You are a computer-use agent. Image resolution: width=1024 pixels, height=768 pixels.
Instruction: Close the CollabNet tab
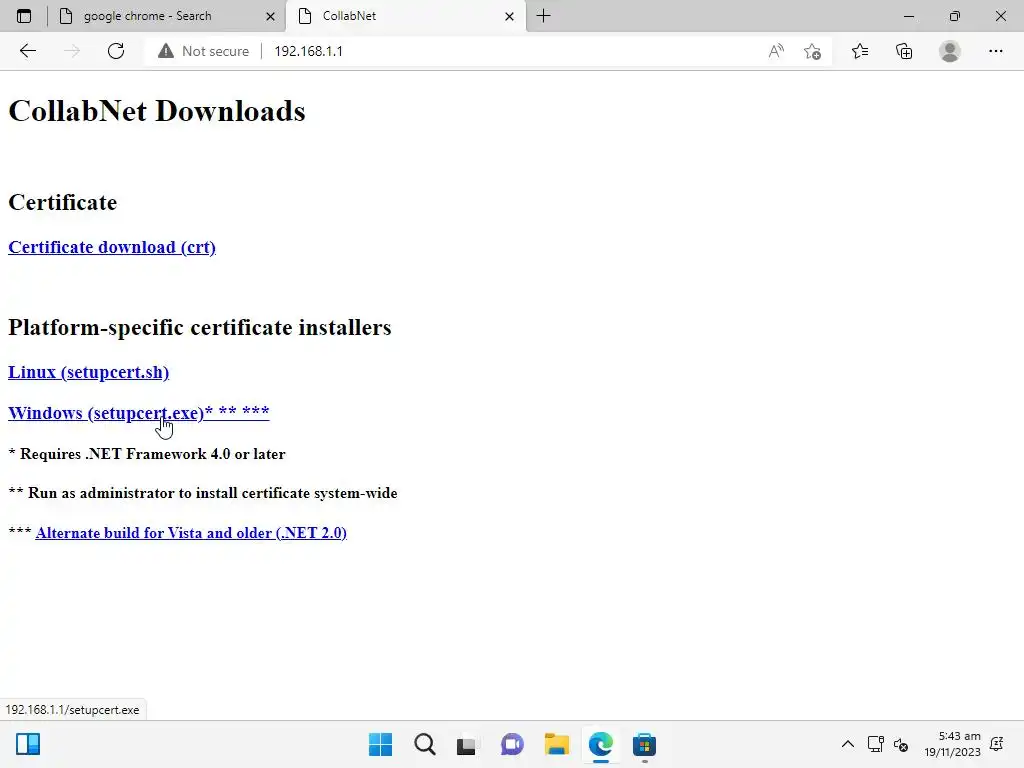(509, 16)
